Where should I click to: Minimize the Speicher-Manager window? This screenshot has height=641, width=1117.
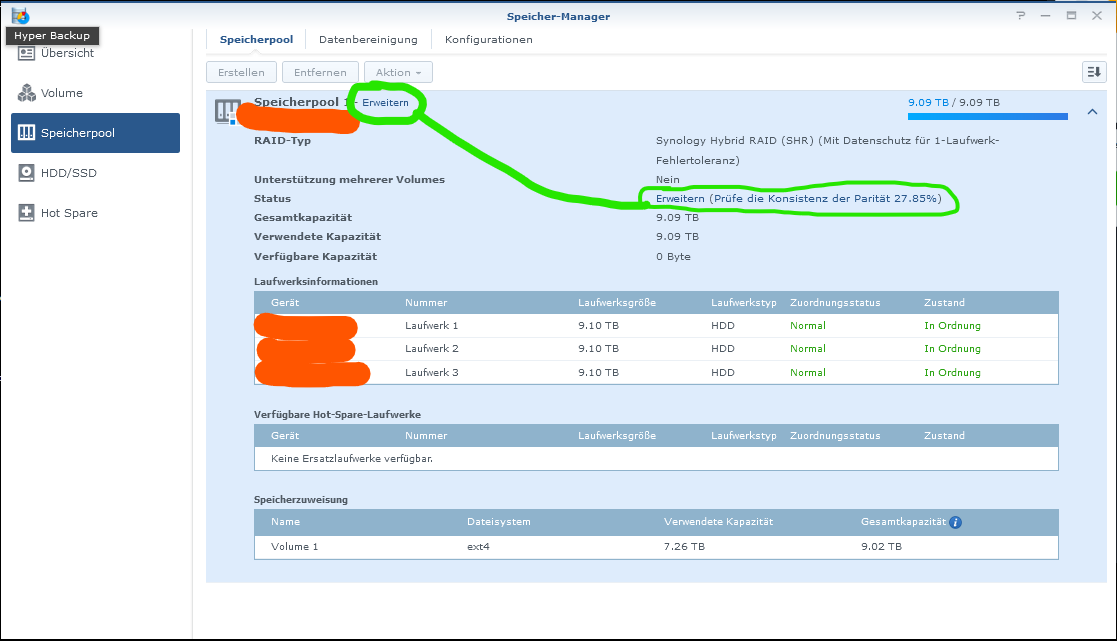pyautogui.click(x=1045, y=16)
